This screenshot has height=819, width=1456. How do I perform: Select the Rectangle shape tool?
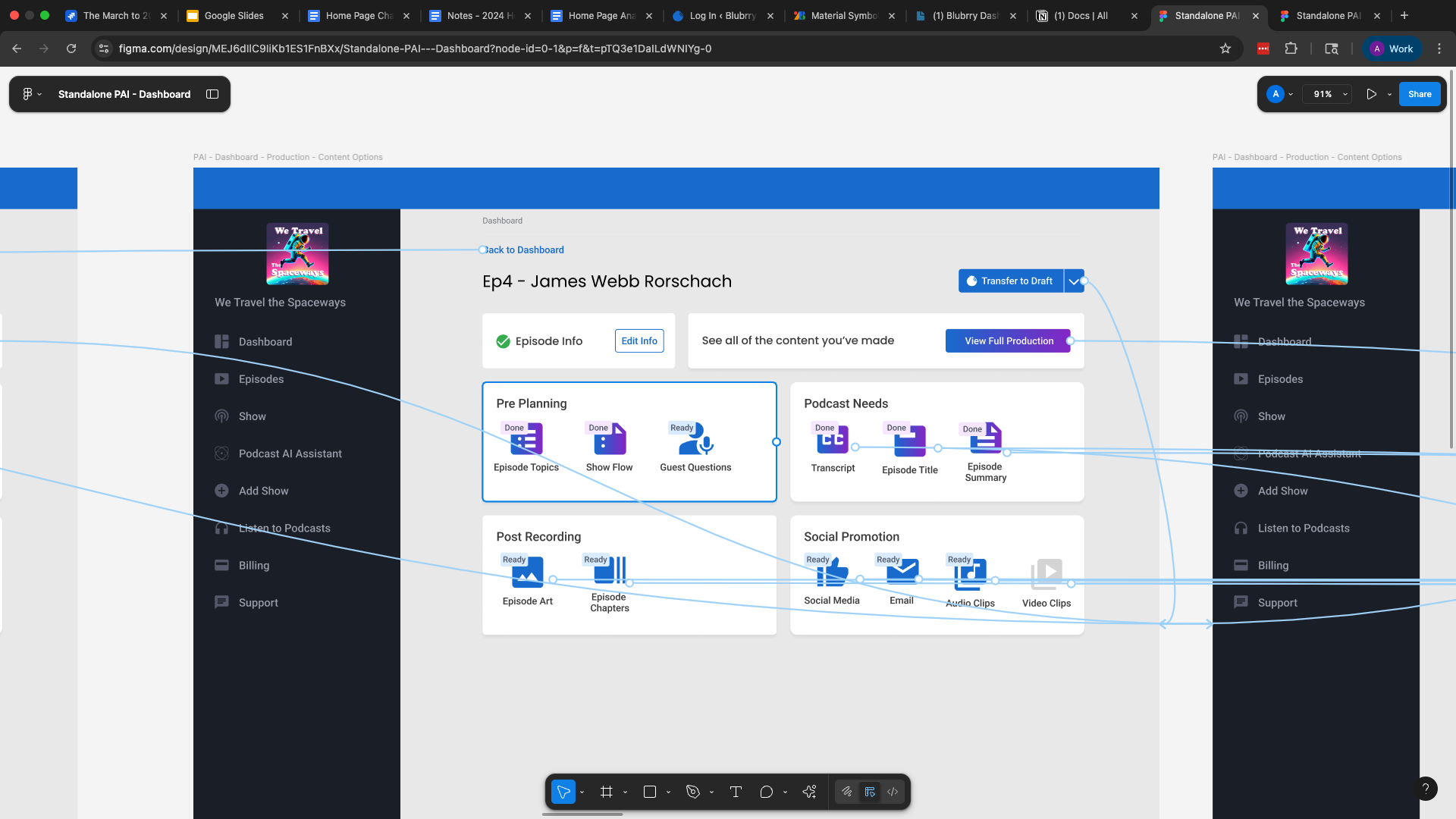tap(649, 792)
